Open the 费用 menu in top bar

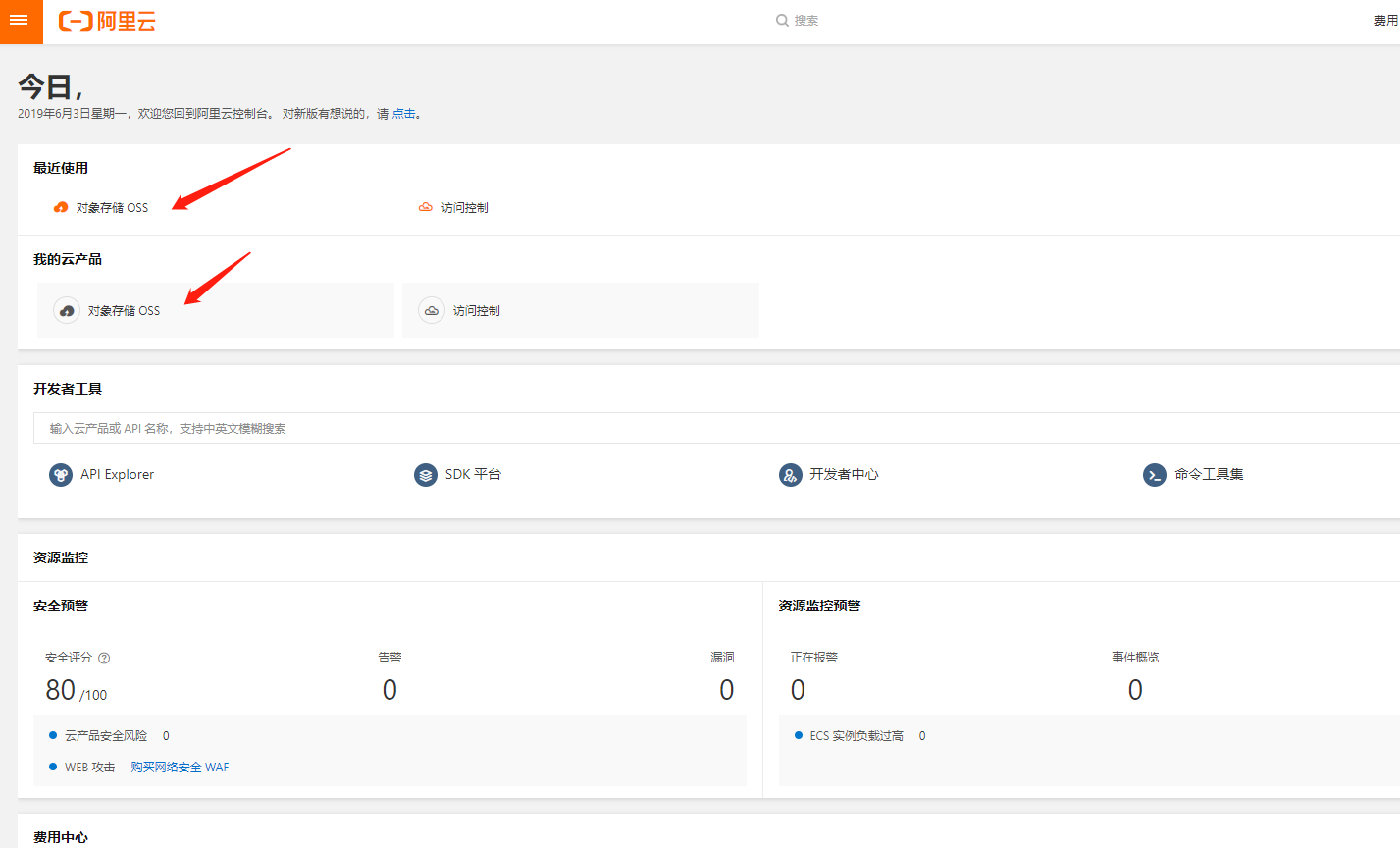coord(1385,21)
